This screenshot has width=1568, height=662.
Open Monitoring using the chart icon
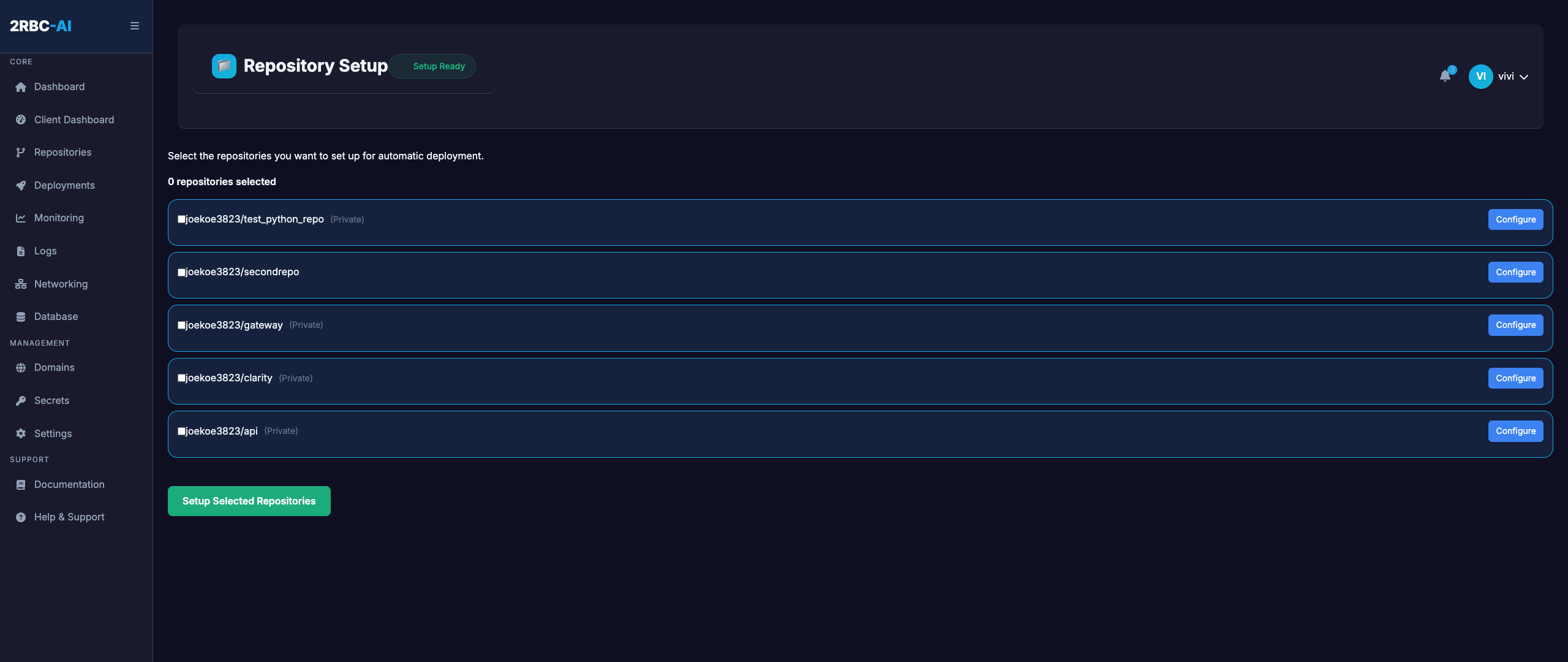(20, 218)
